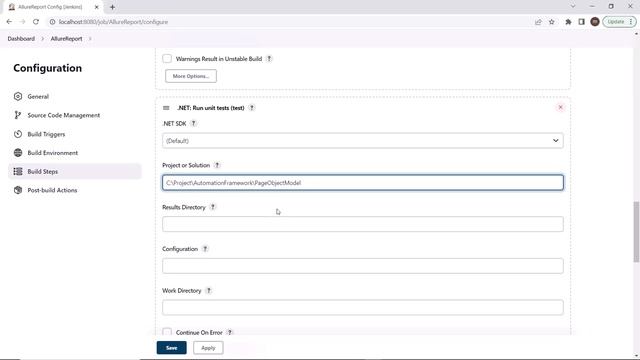Viewport: 640px width, 360px height.
Task: Open help for Work Directory
Action: click(x=209, y=291)
